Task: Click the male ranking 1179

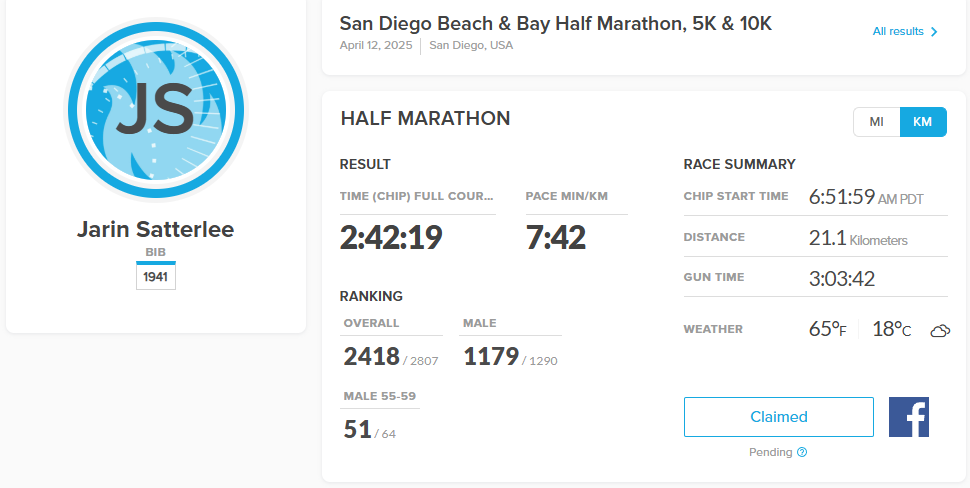Action: tap(491, 356)
